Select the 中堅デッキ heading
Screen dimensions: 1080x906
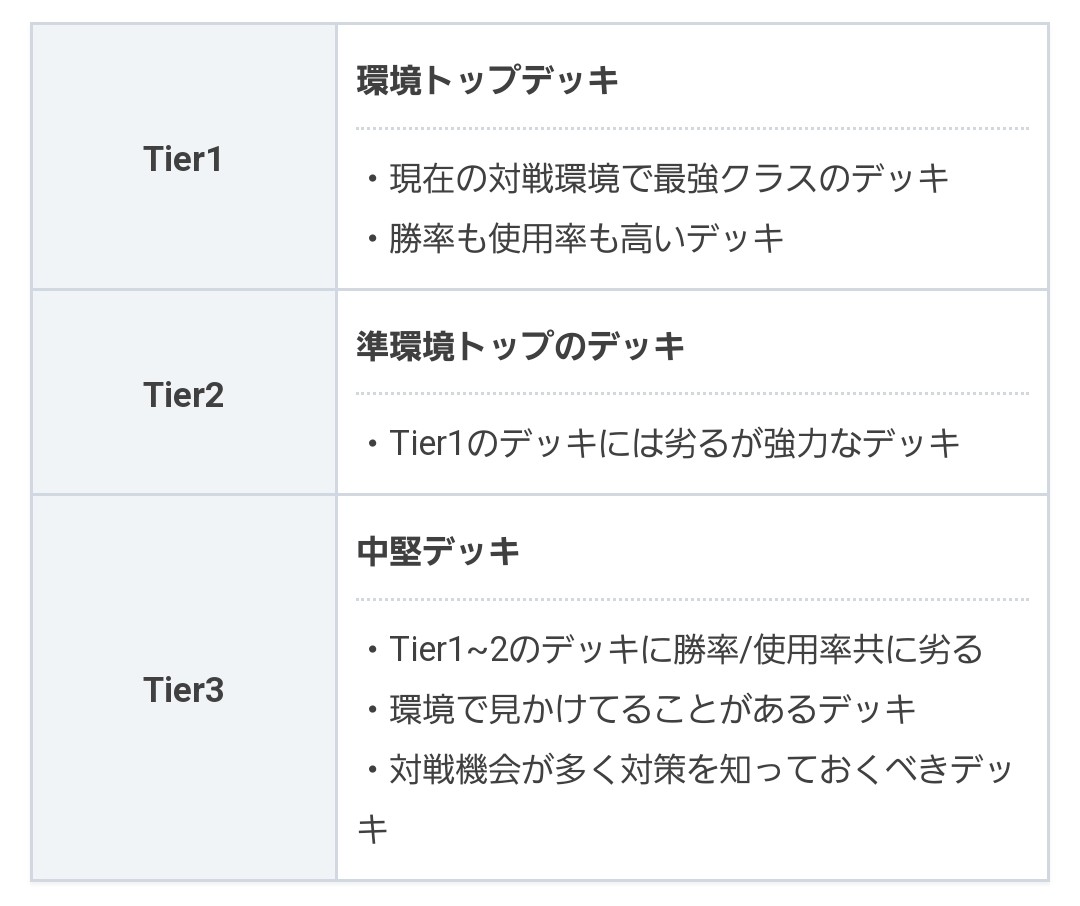pos(438,551)
